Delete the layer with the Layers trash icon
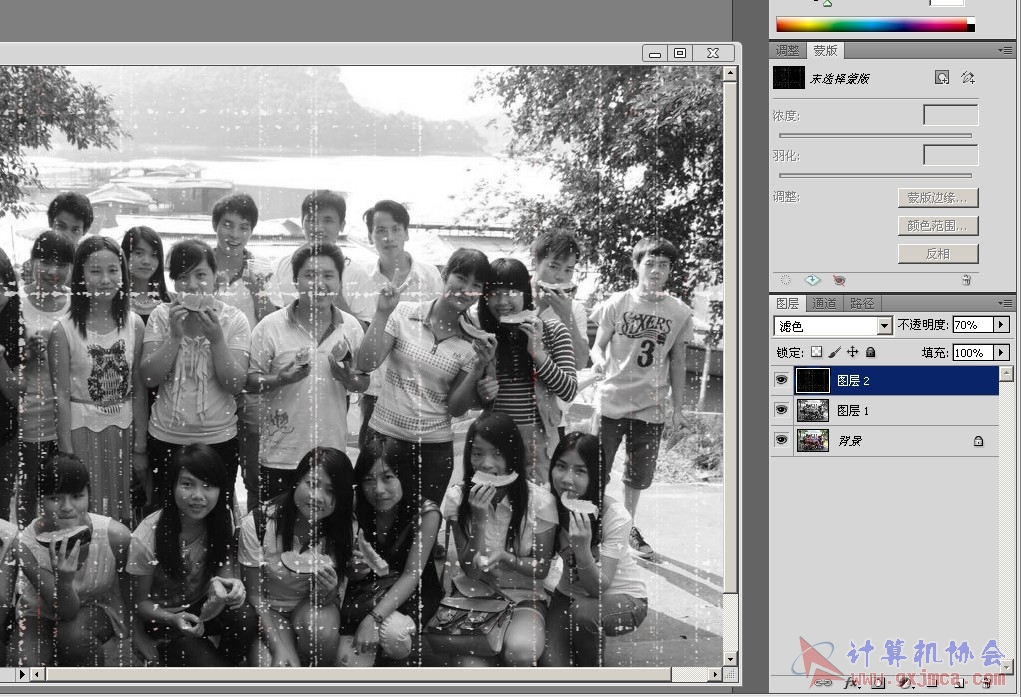Viewport: 1021px width, 697px height. (986, 682)
